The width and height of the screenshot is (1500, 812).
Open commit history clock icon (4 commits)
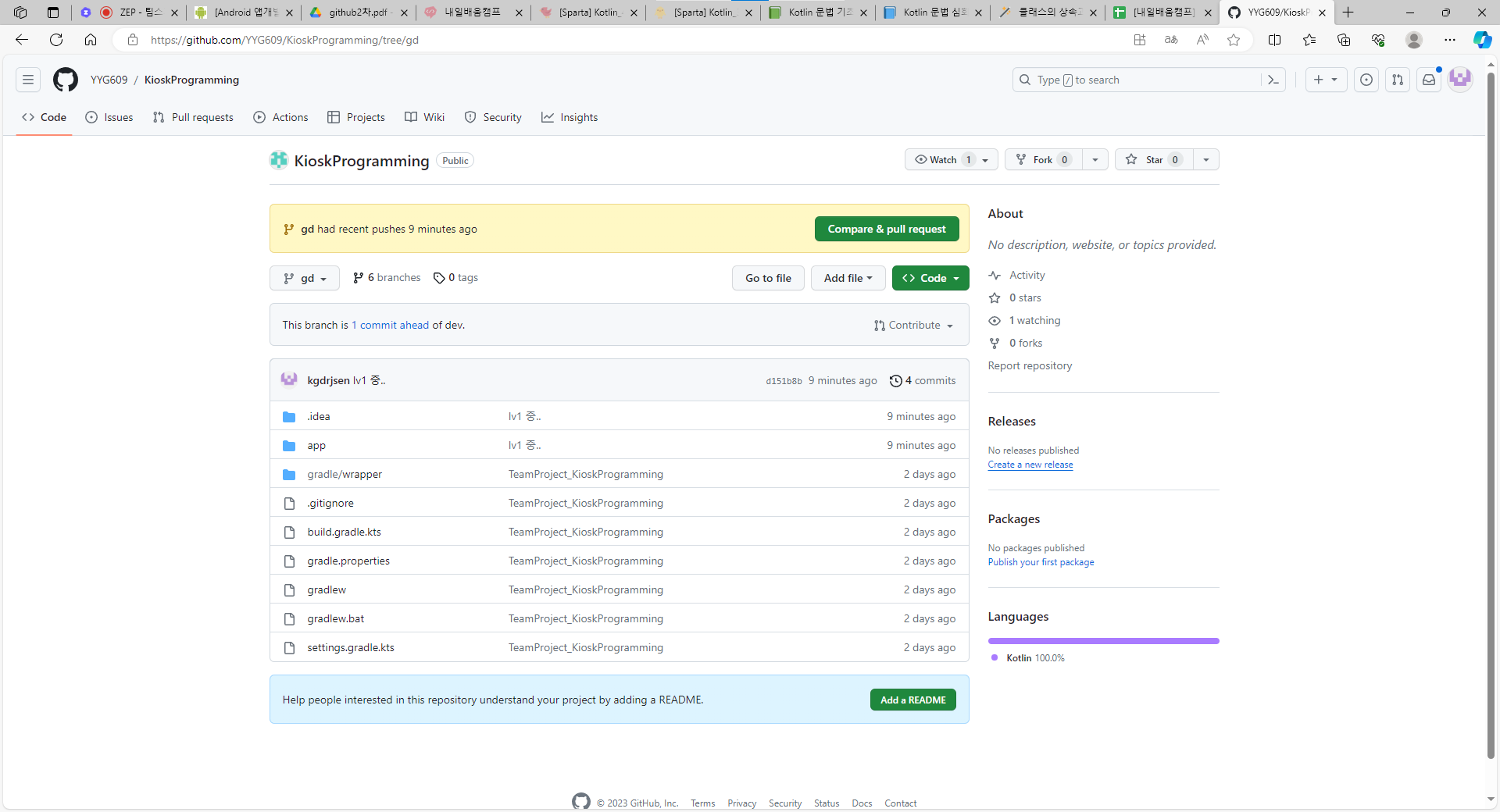tap(895, 381)
